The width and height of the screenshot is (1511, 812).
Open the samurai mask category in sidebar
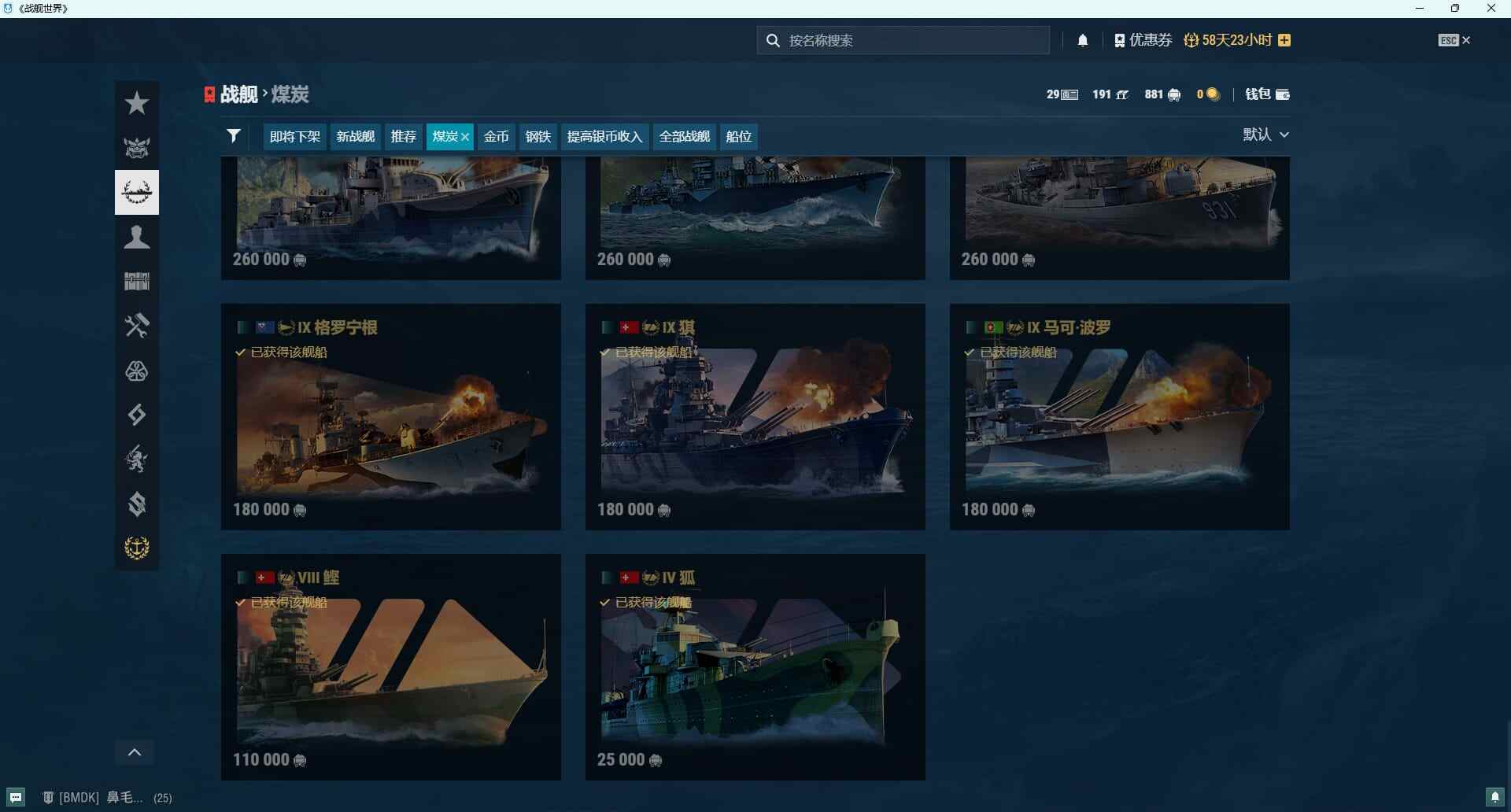[x=137, y=147]
